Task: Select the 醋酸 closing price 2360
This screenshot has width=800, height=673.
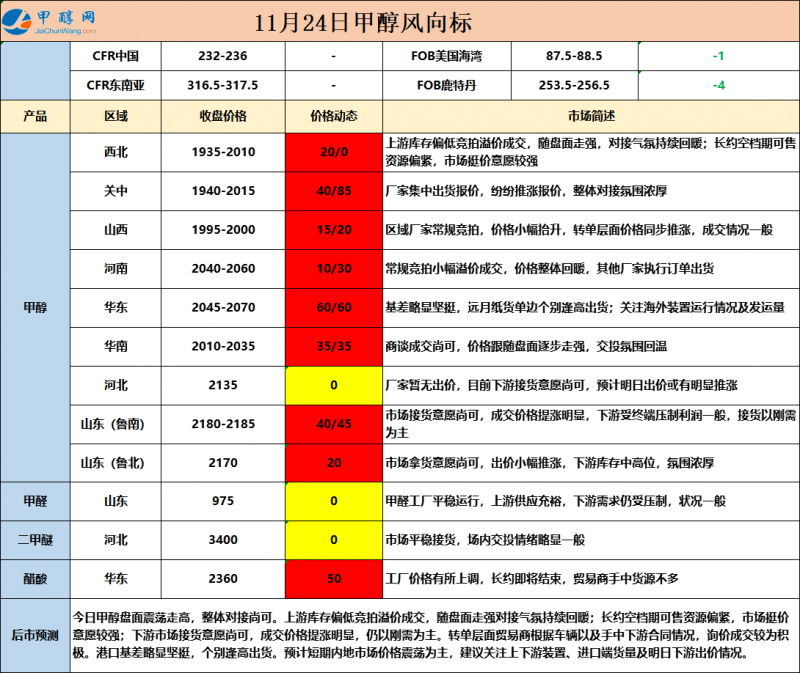Action: (x=225, y=578)
